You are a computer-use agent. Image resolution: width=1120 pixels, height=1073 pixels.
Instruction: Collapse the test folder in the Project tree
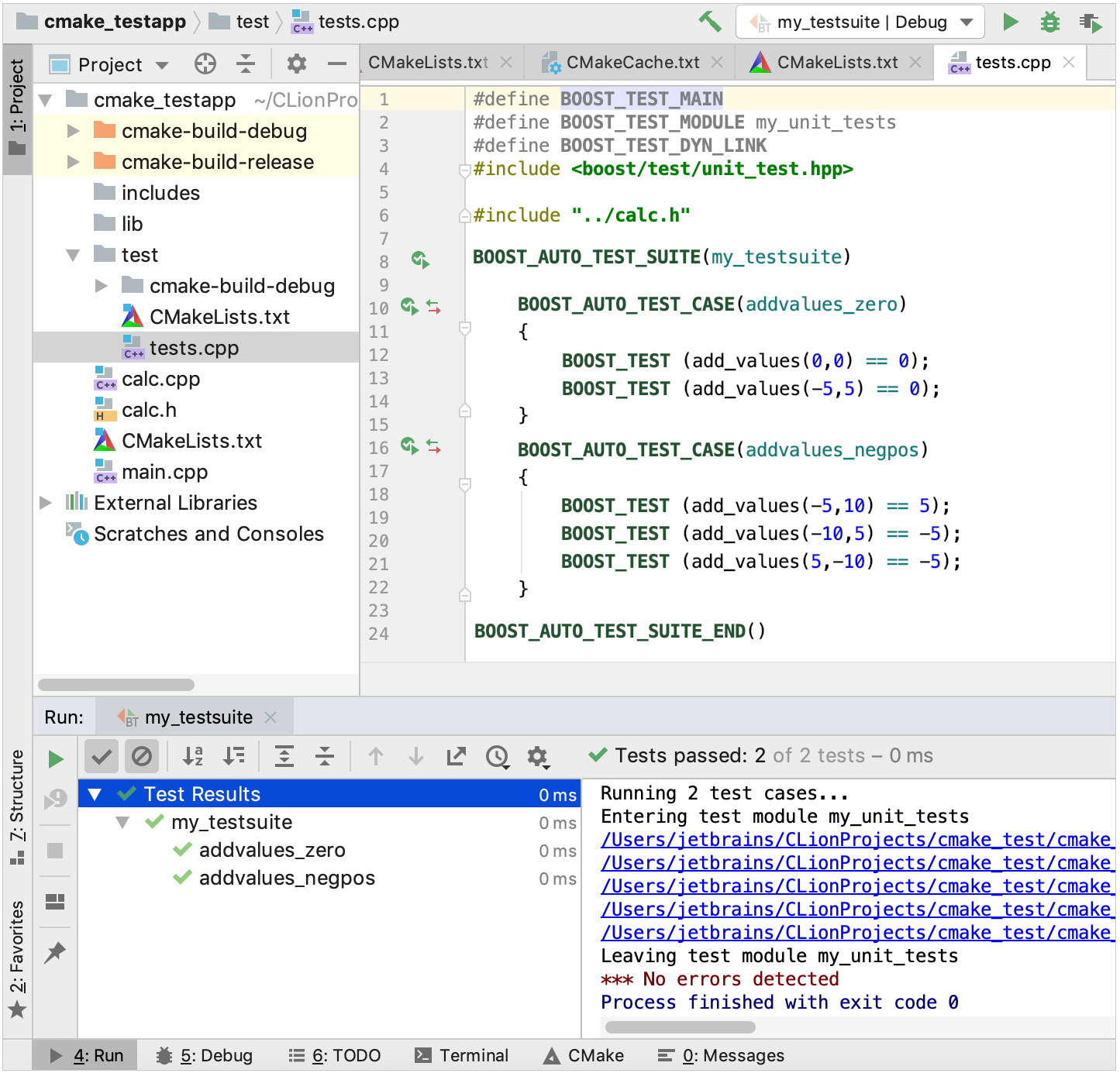click(x=72, y=254)
